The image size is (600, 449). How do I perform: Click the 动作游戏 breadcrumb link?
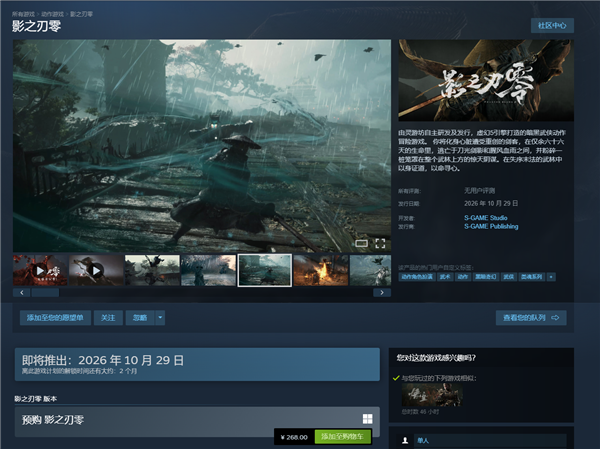[52, 14]
